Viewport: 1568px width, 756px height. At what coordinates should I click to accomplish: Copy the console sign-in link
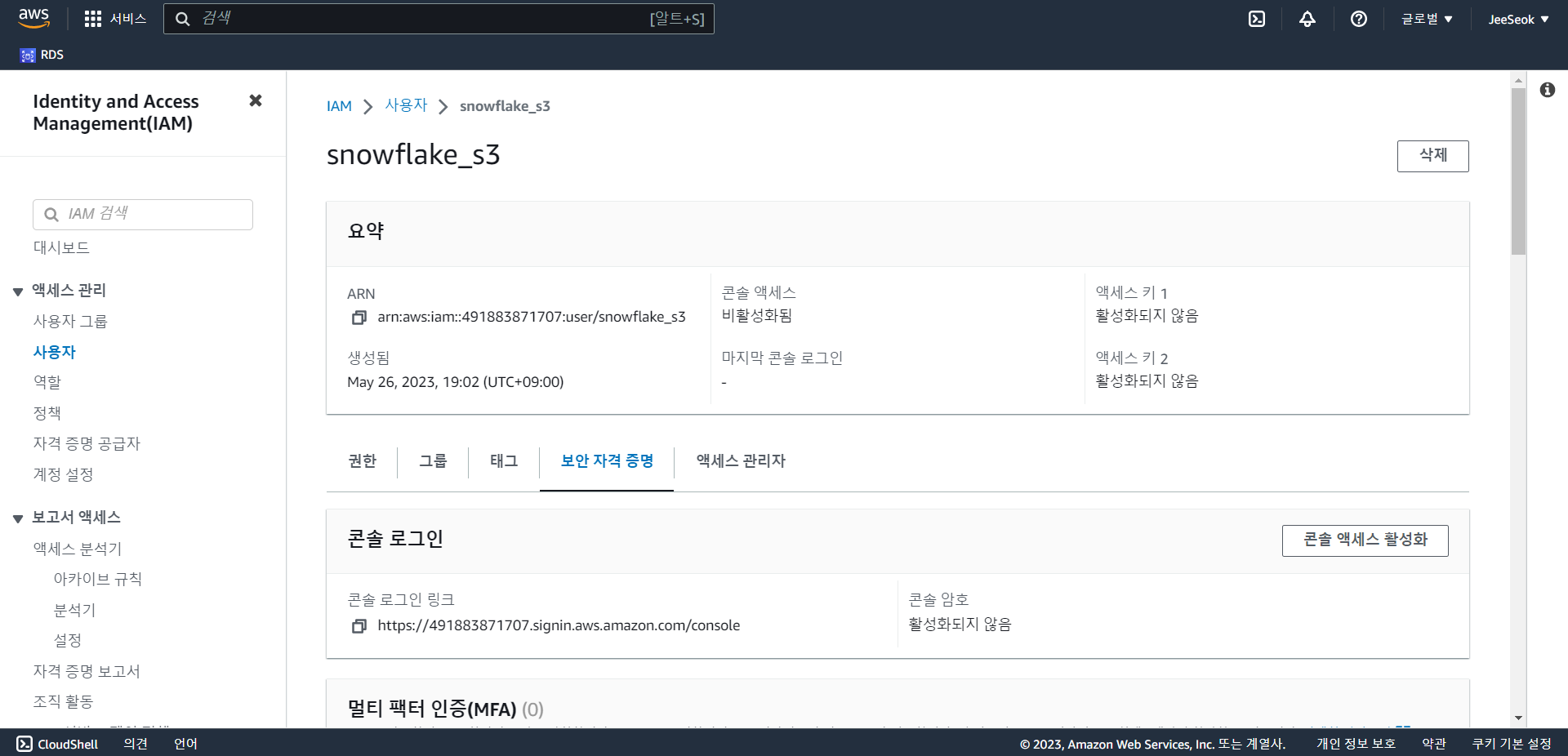pyautogui.click(x=359, y=626)
